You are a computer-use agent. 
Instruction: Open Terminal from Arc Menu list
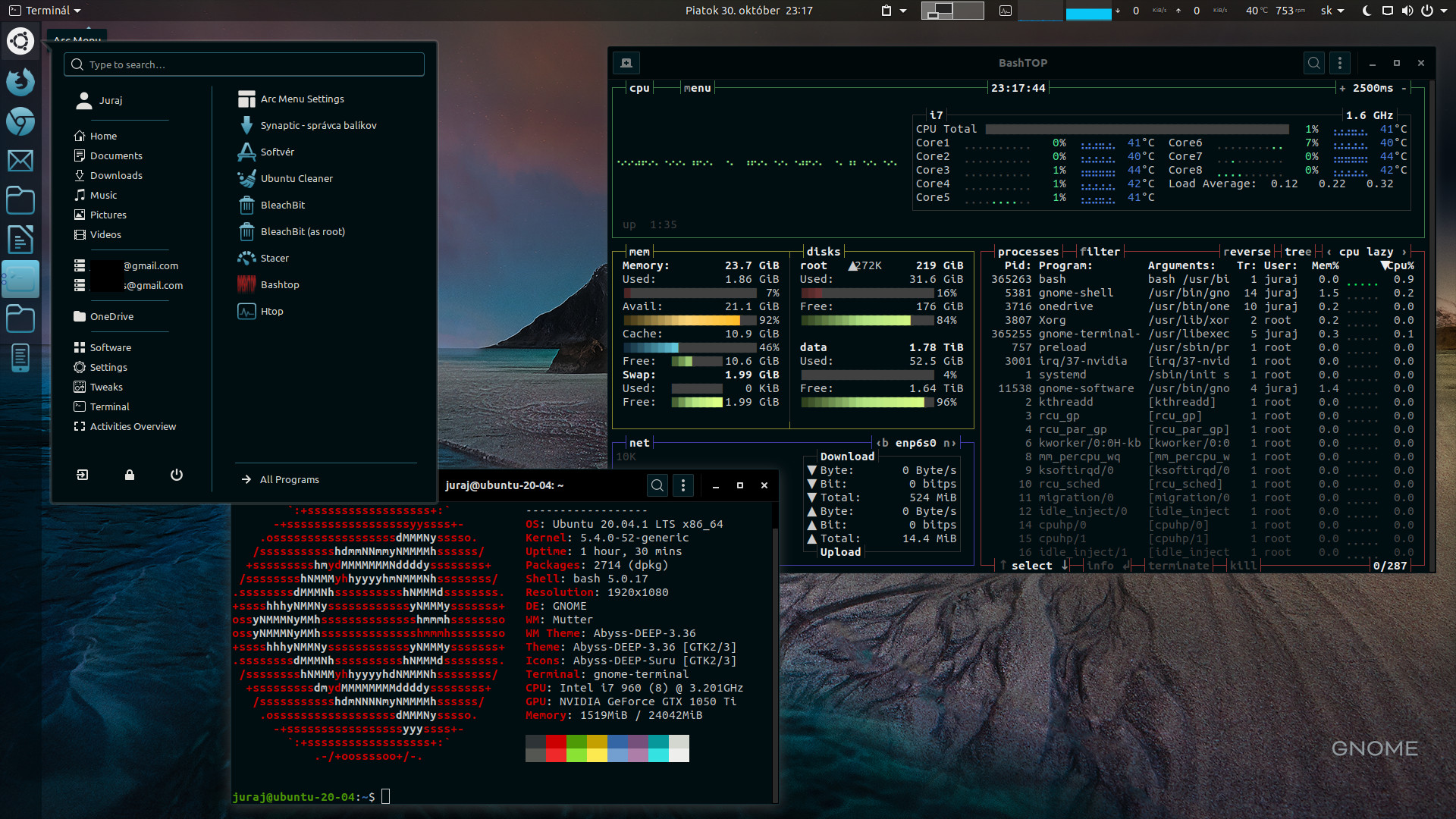pyautogui.click(x=102, y=407)
